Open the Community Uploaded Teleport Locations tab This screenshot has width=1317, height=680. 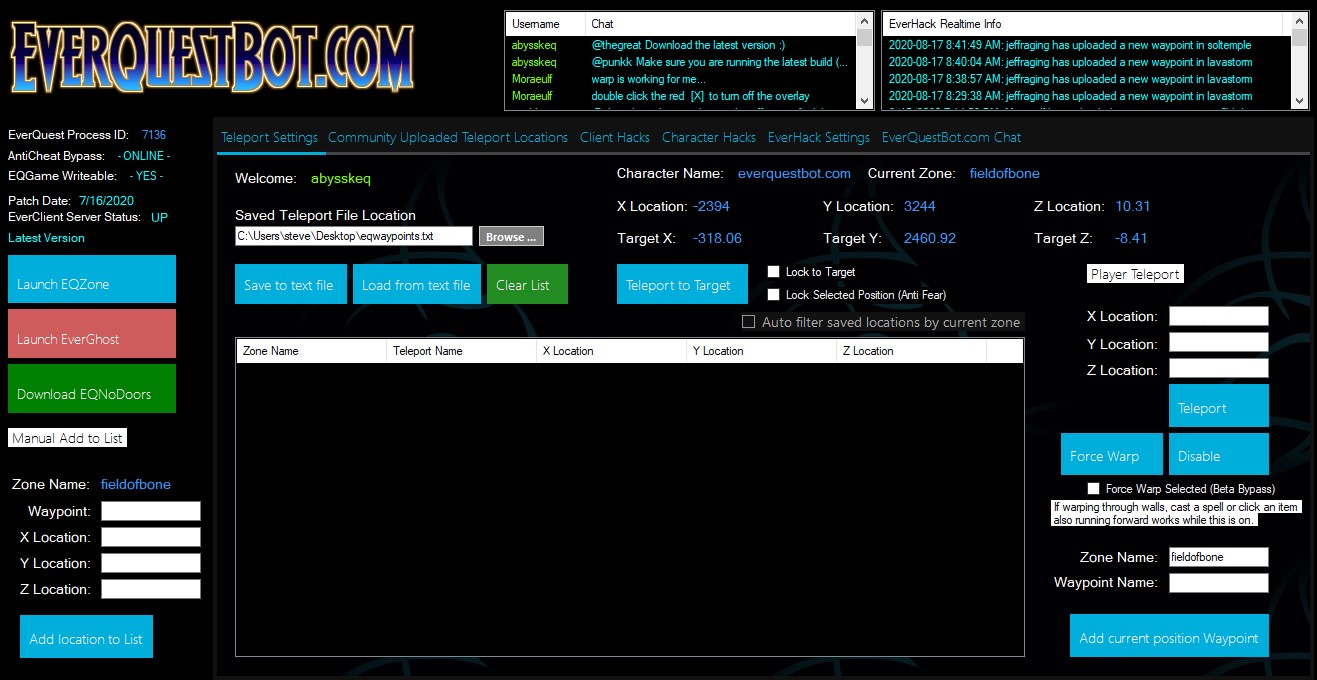[x=447, y=138]
